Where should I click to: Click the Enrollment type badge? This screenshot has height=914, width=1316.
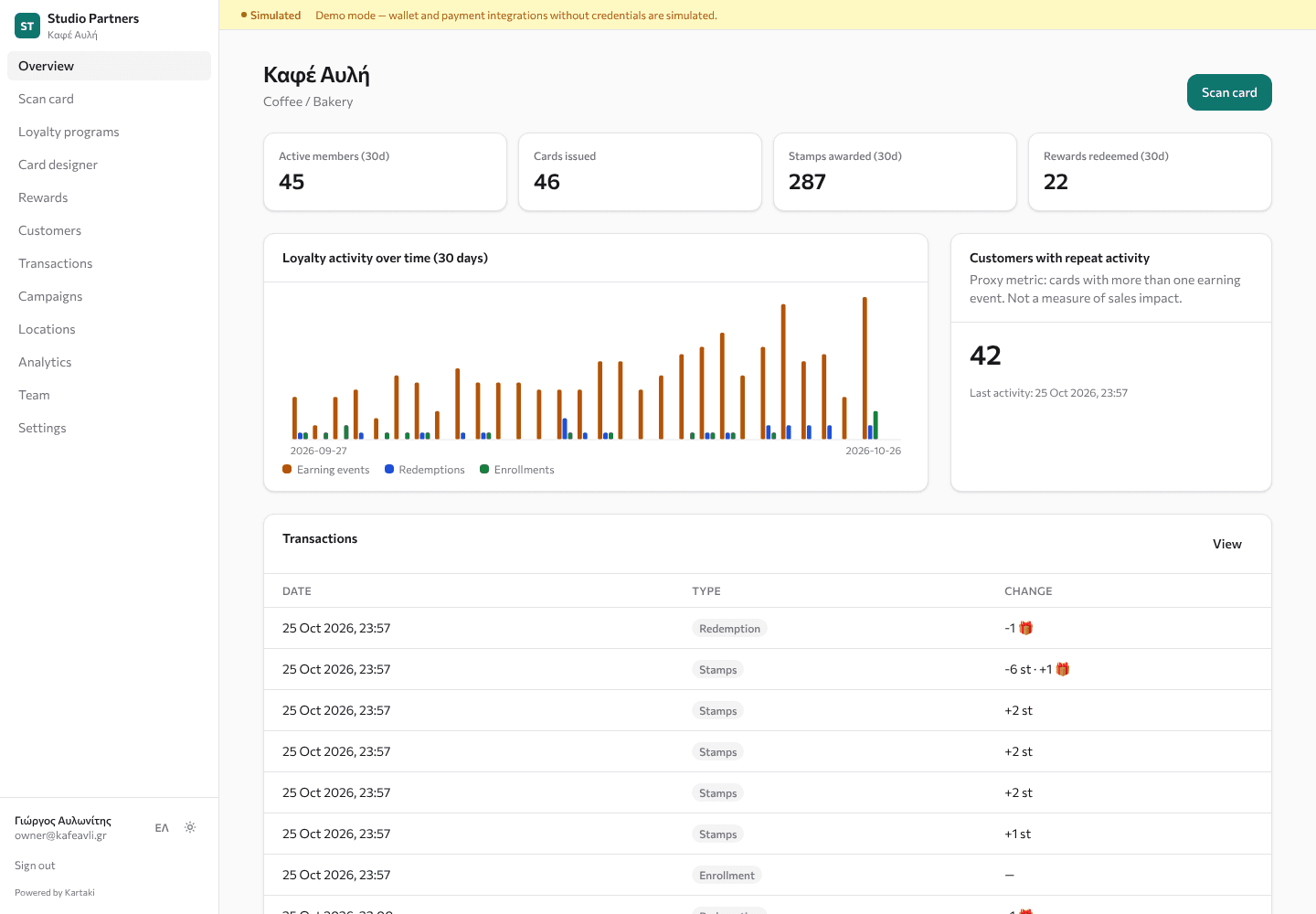tap(727, 875)
